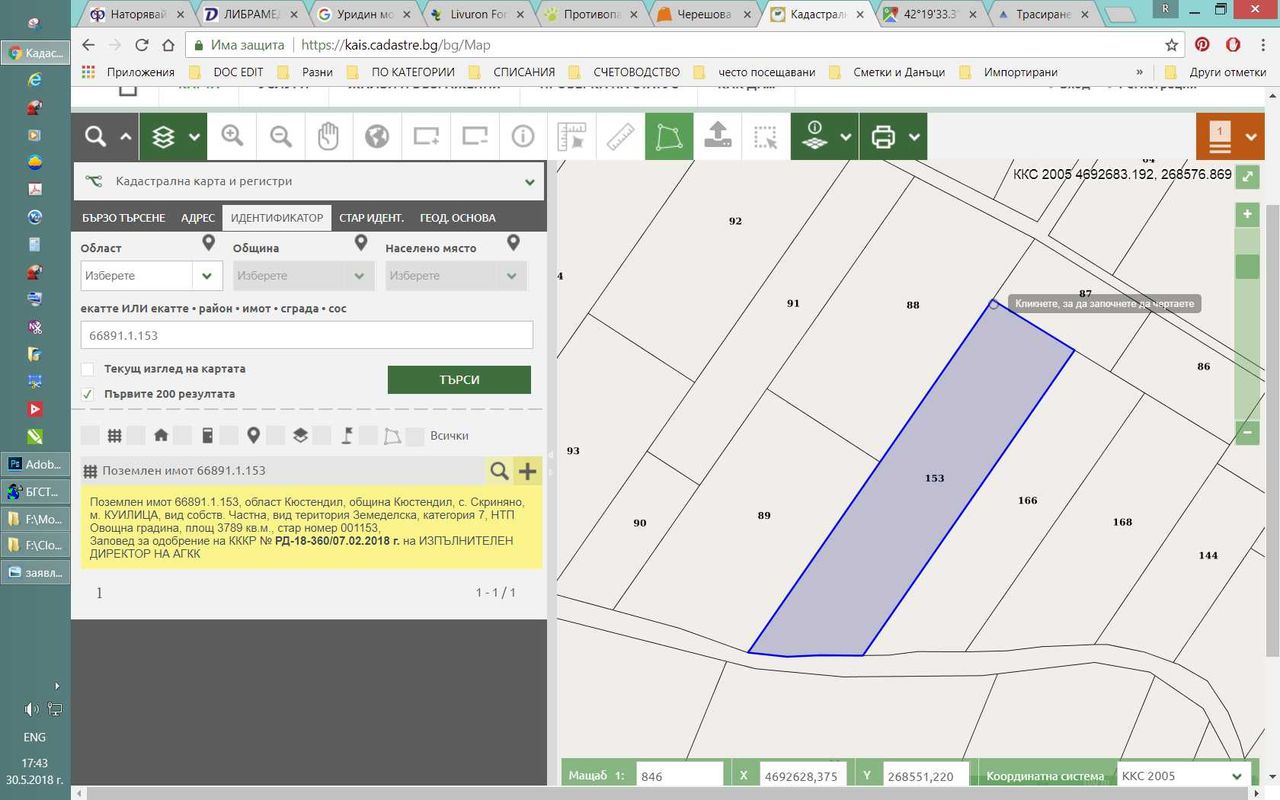1280x800 pixels.
Task: Check Текущ изглед на картата
Action: click(88, 369)
